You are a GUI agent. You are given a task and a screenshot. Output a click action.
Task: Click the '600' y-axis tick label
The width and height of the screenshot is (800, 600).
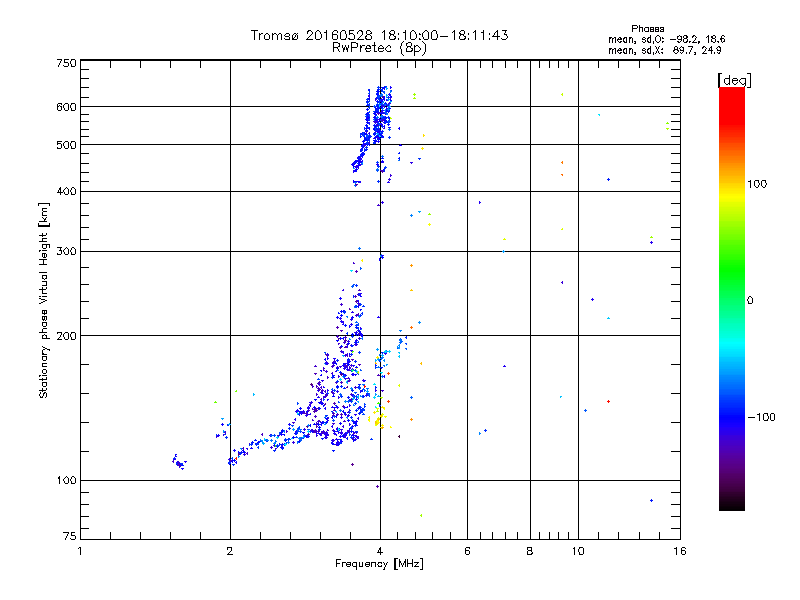(66, 107)
